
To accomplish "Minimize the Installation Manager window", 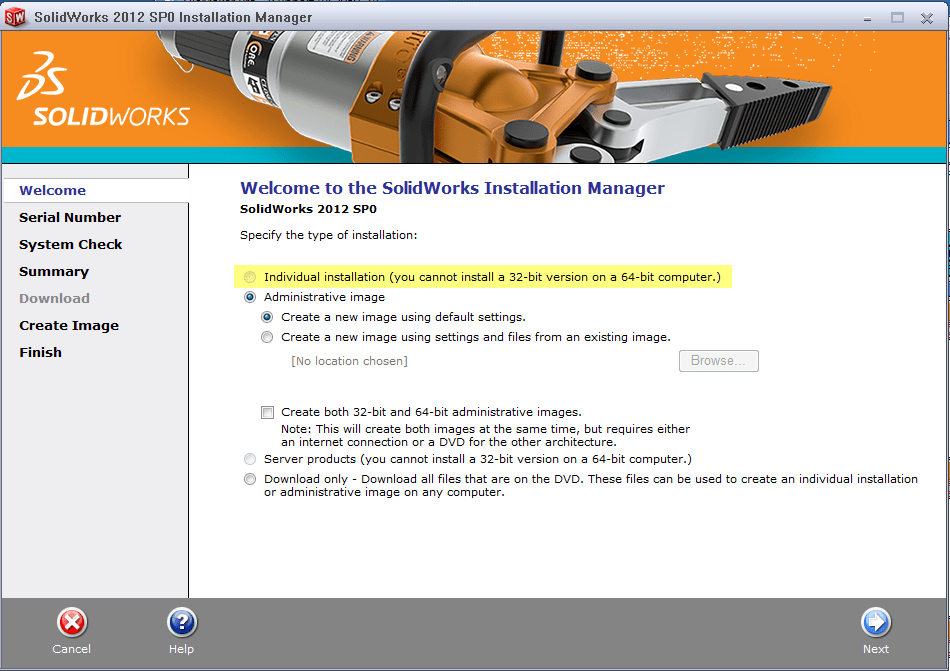I will 868,19.
